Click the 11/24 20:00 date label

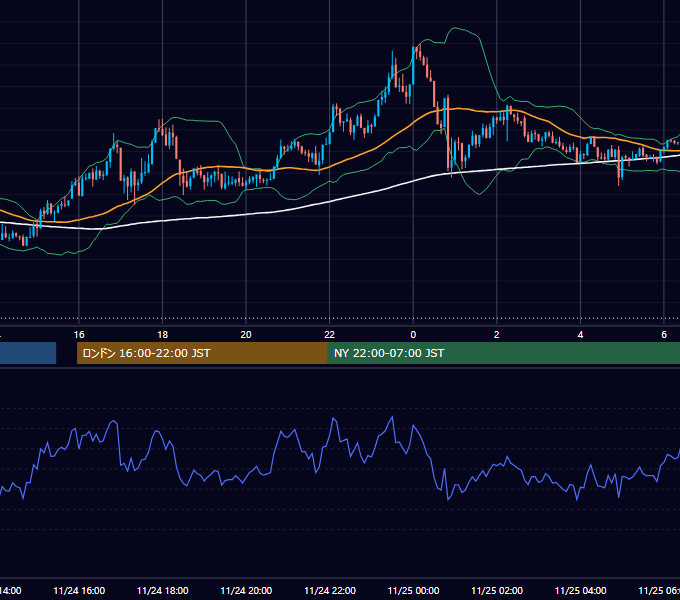[x=246, y=590]
